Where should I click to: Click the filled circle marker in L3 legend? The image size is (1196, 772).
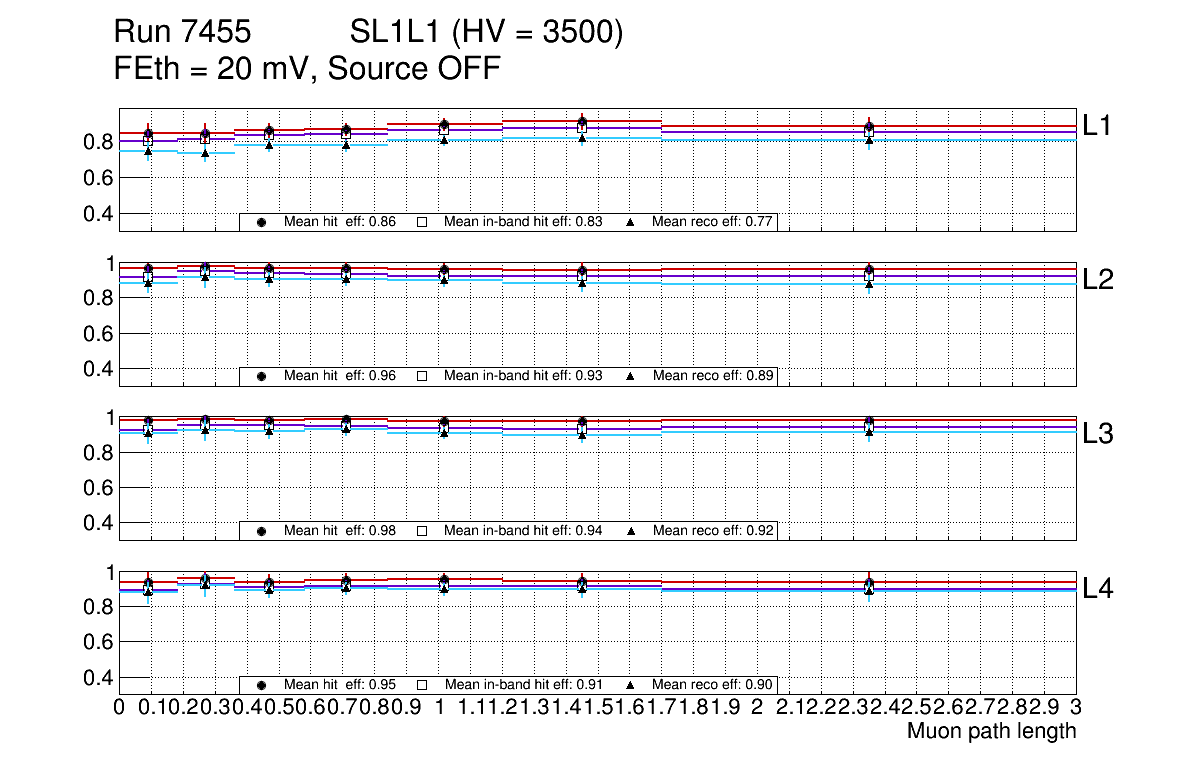261,531
